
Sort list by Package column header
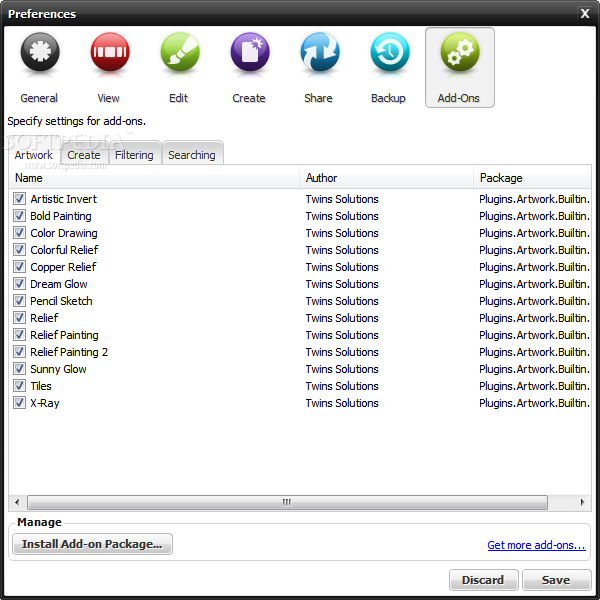click(x=532, y=178)
